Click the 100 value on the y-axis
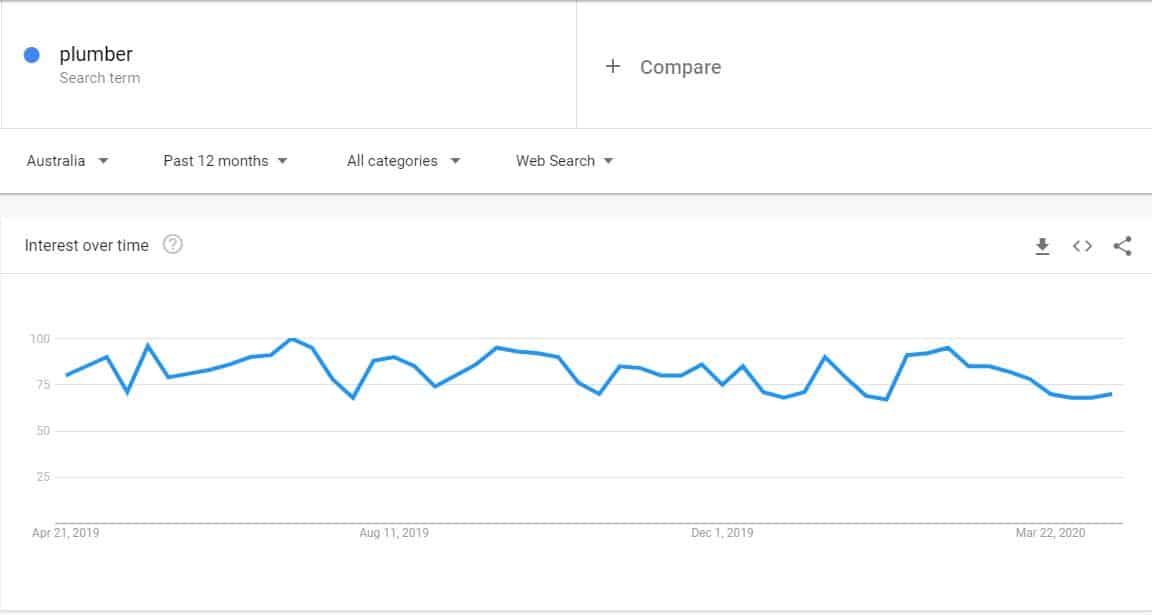The width and height of the screenshot is (1152, 615). [39, 339]
